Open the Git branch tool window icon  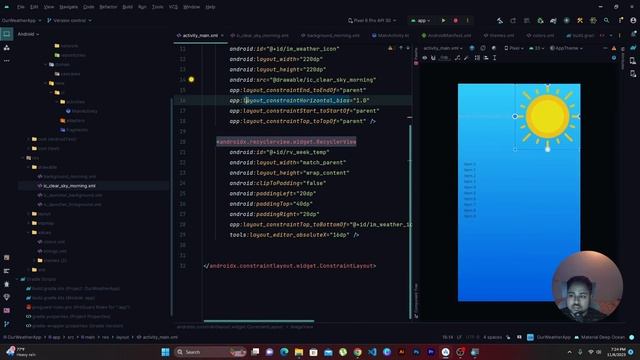point(7,324)
